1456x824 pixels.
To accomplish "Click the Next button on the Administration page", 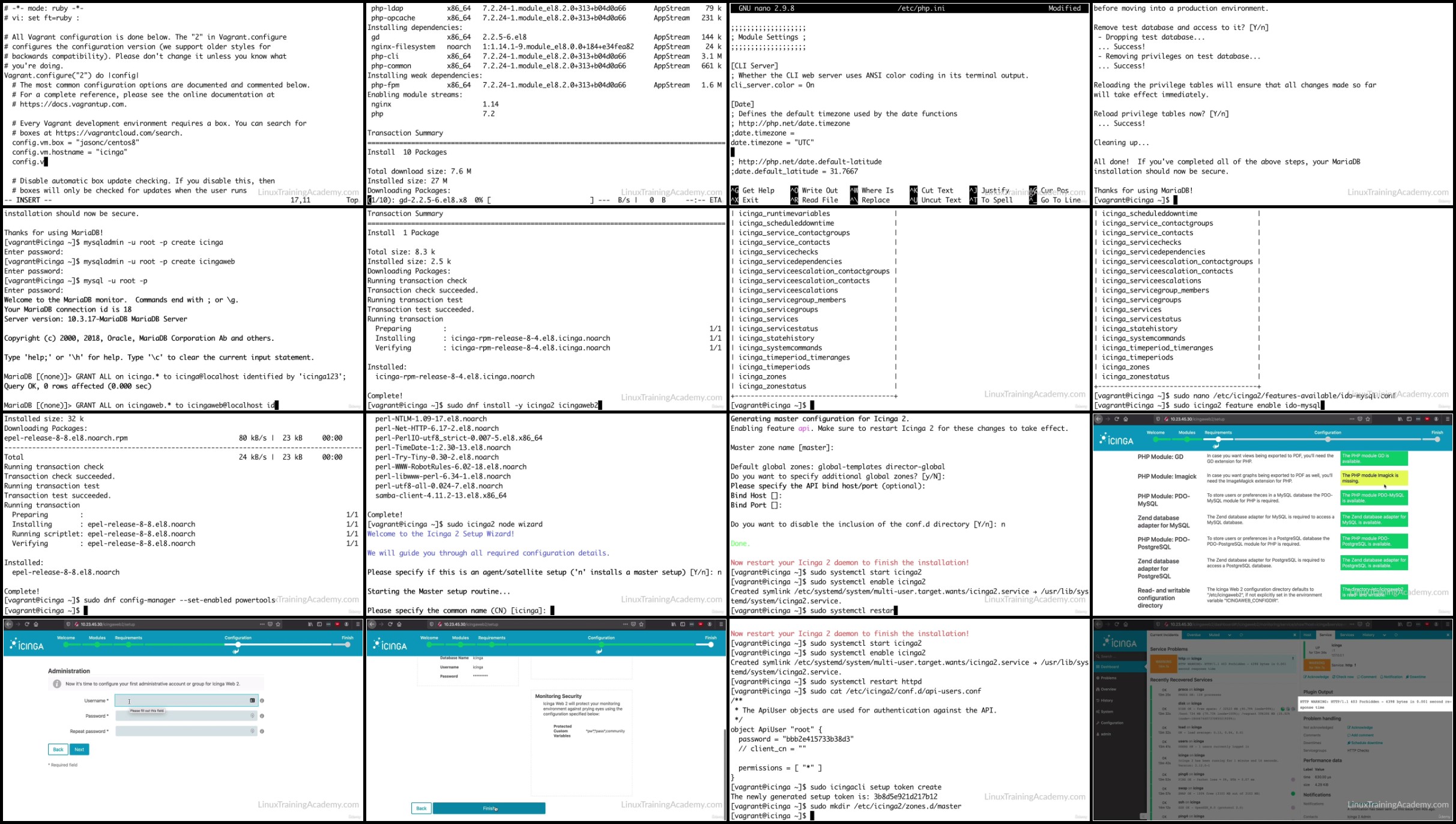I will (79, 749).
